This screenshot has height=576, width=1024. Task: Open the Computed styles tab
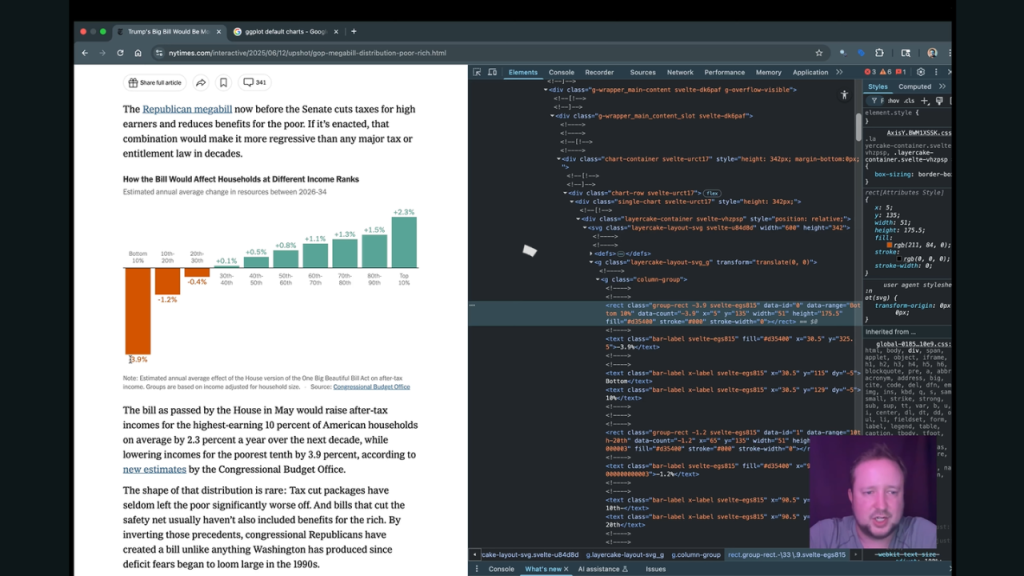915,86
